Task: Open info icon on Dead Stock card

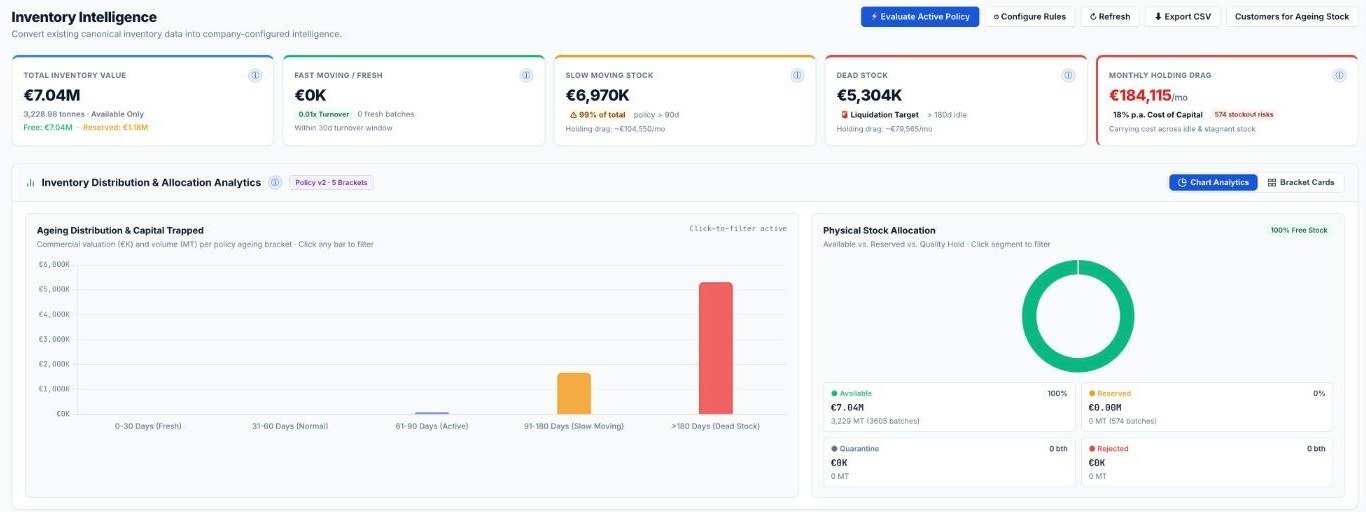Action: click(x=1068, y=75)
